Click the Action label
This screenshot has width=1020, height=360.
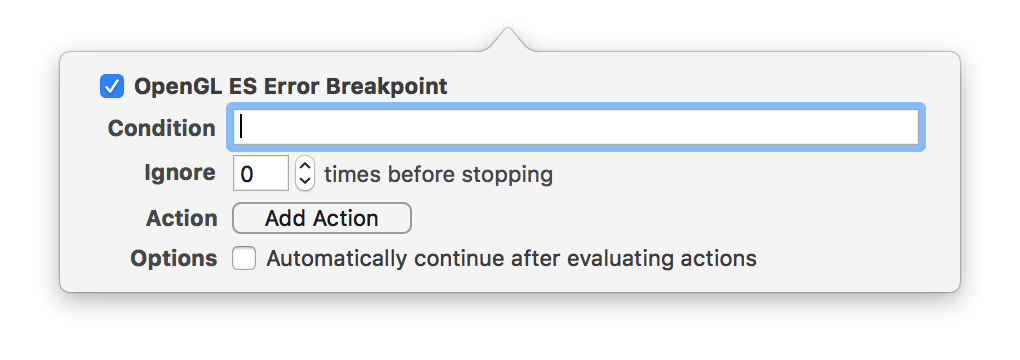click(x=181, y=218)
